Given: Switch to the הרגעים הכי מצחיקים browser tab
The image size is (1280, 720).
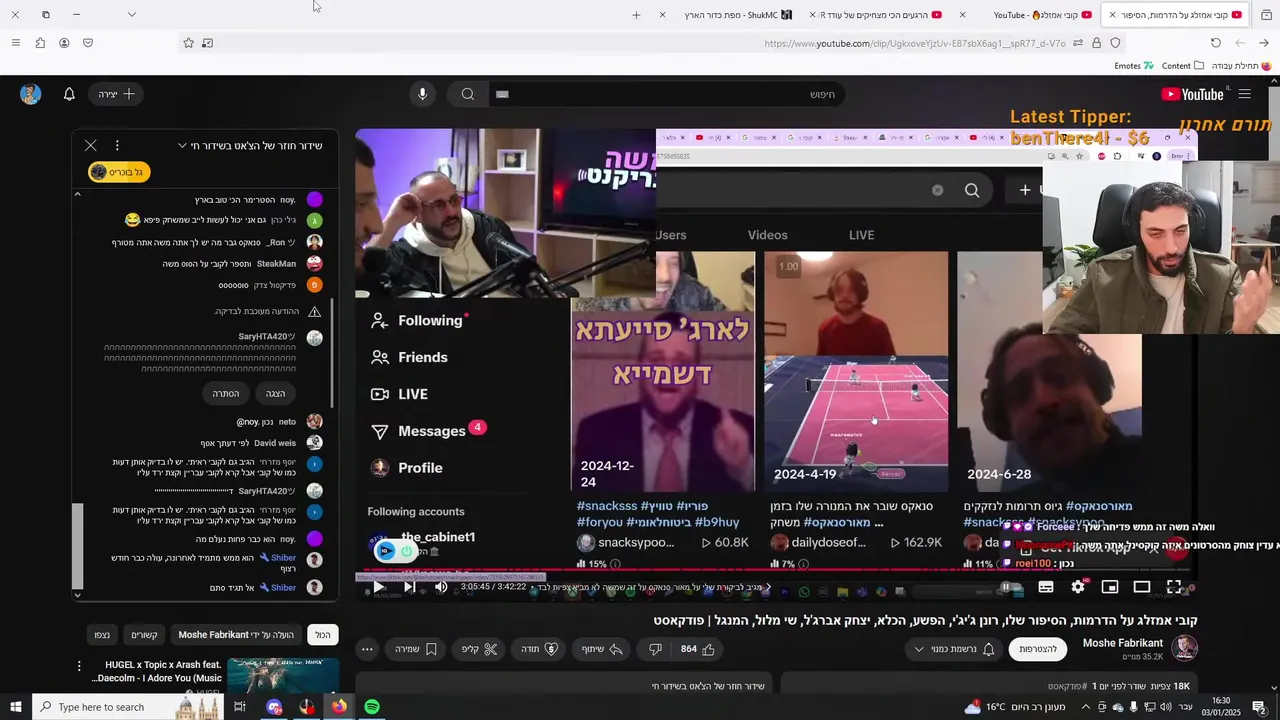Looking at the screenshot, I should click(x=880, y=15).
